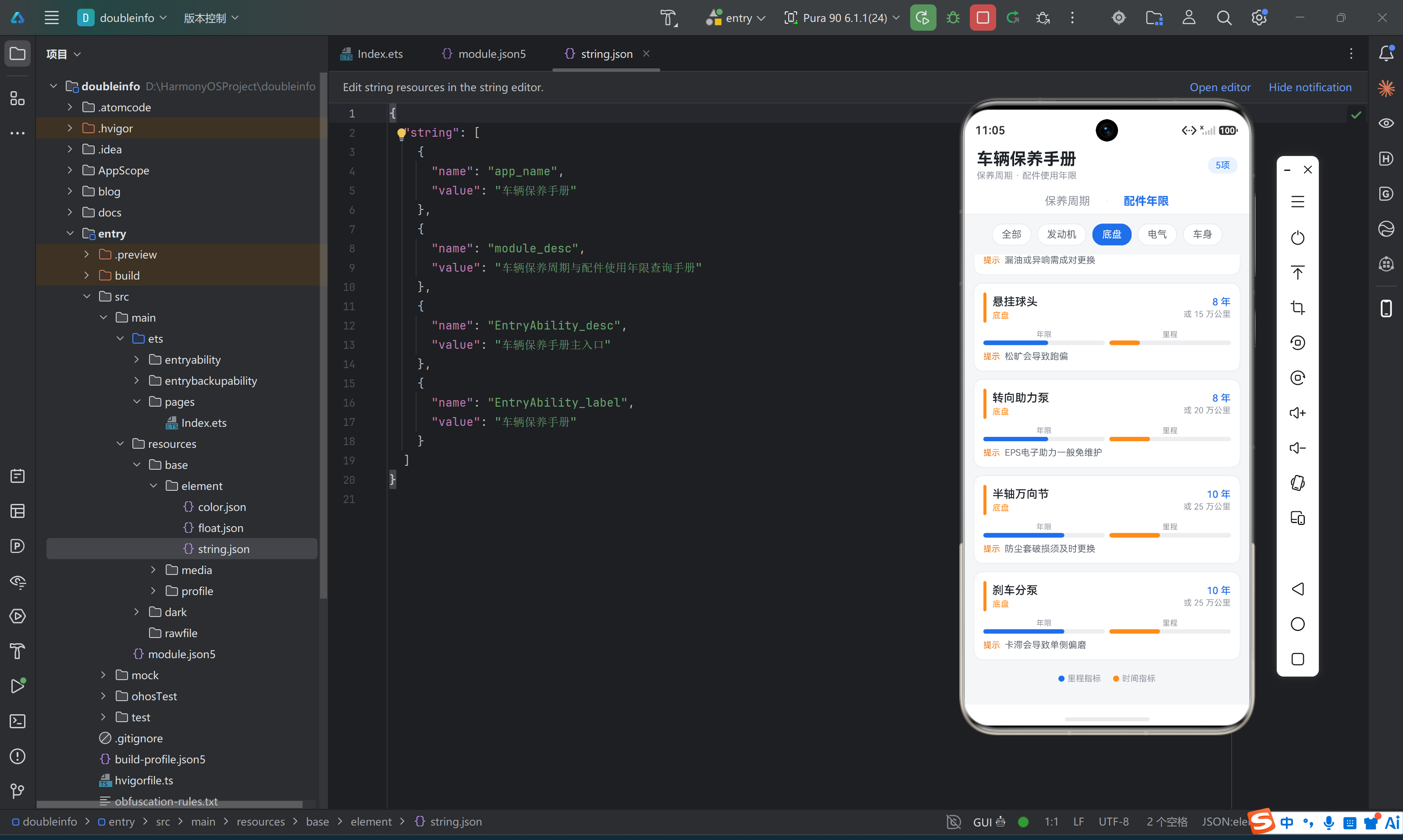Open entry run configuration dropdown
The width and height of the screenshot is (1403, 840).
point(735,18)
